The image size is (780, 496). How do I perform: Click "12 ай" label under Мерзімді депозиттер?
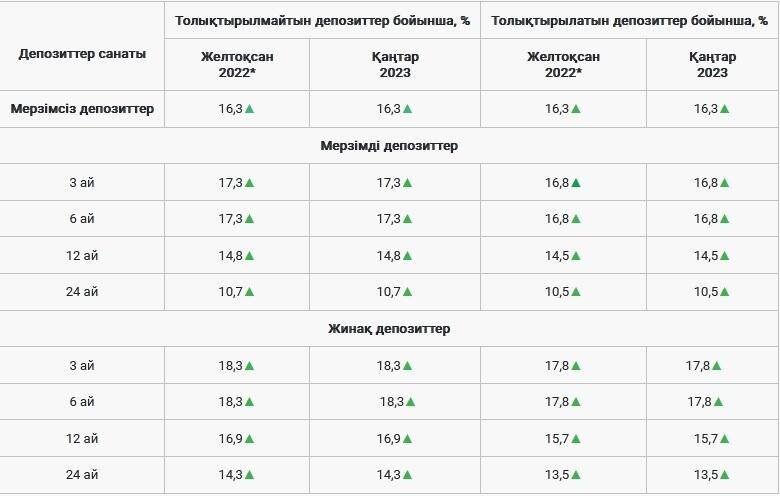click(x=82, y=256)
